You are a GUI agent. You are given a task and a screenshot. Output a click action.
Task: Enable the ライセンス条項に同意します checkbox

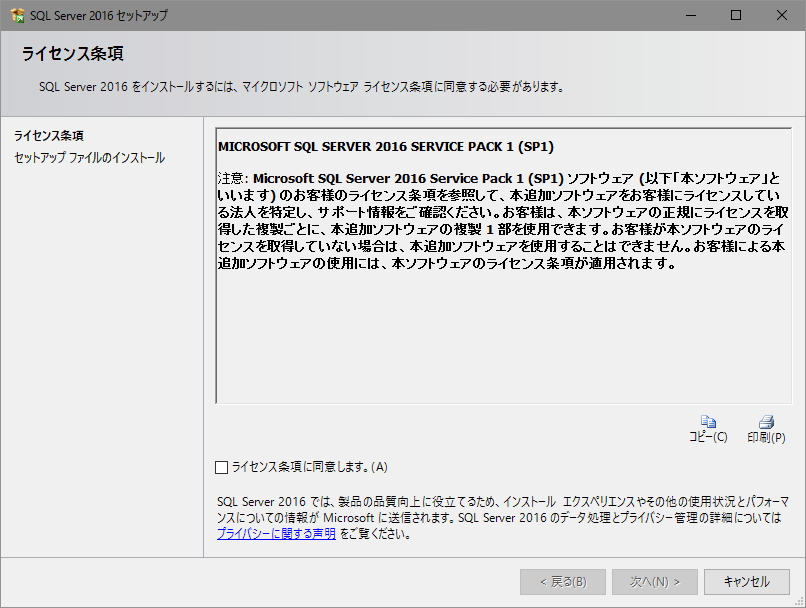click(219, 466)
